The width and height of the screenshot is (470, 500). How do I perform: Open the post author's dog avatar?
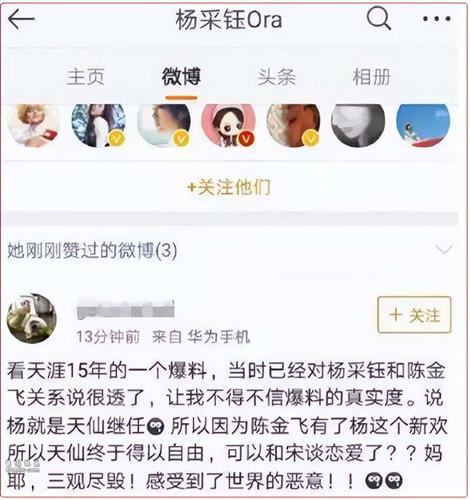click(x=32, y=318)
